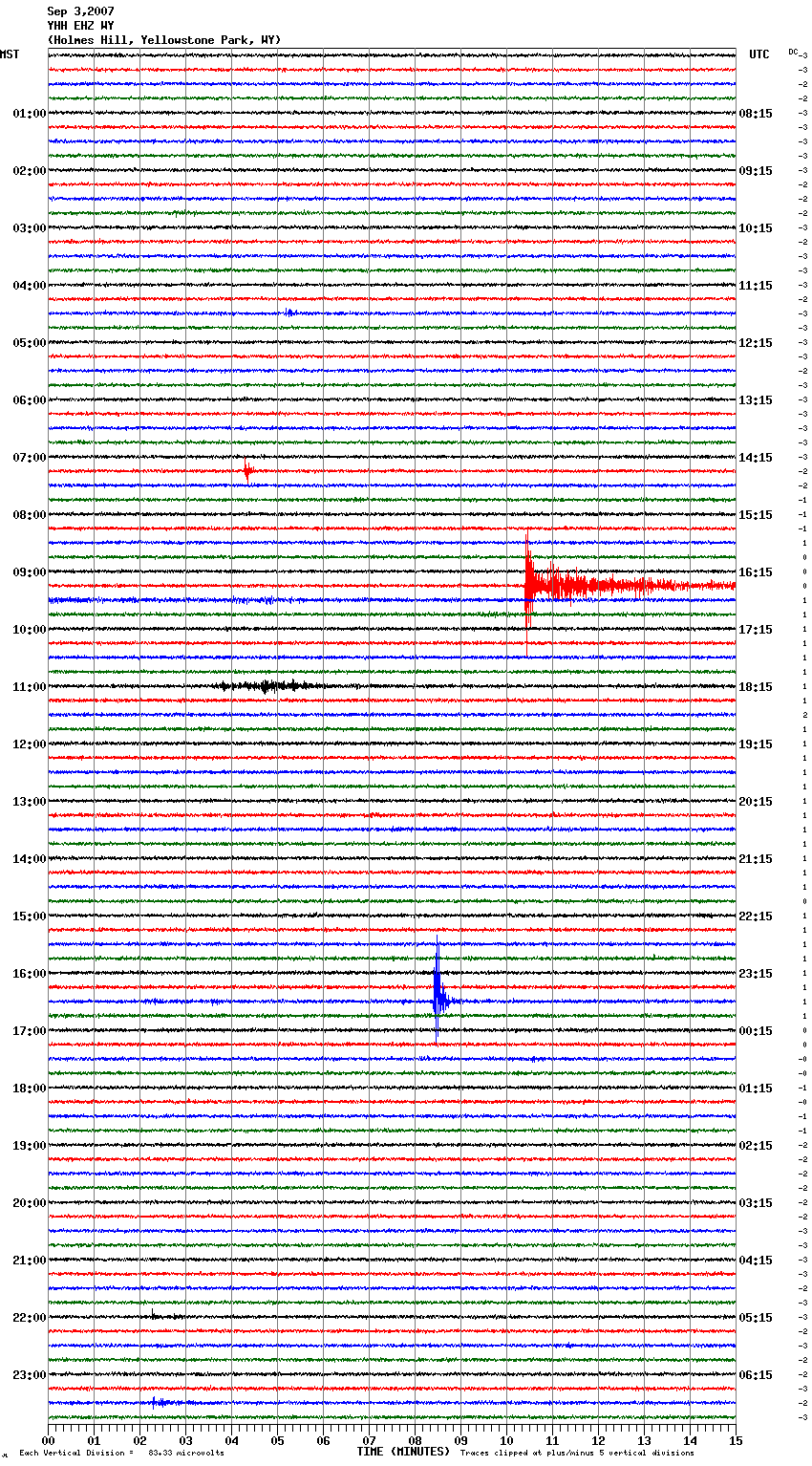Click the small red event on the 07:00 trace

tap(247, 470)
